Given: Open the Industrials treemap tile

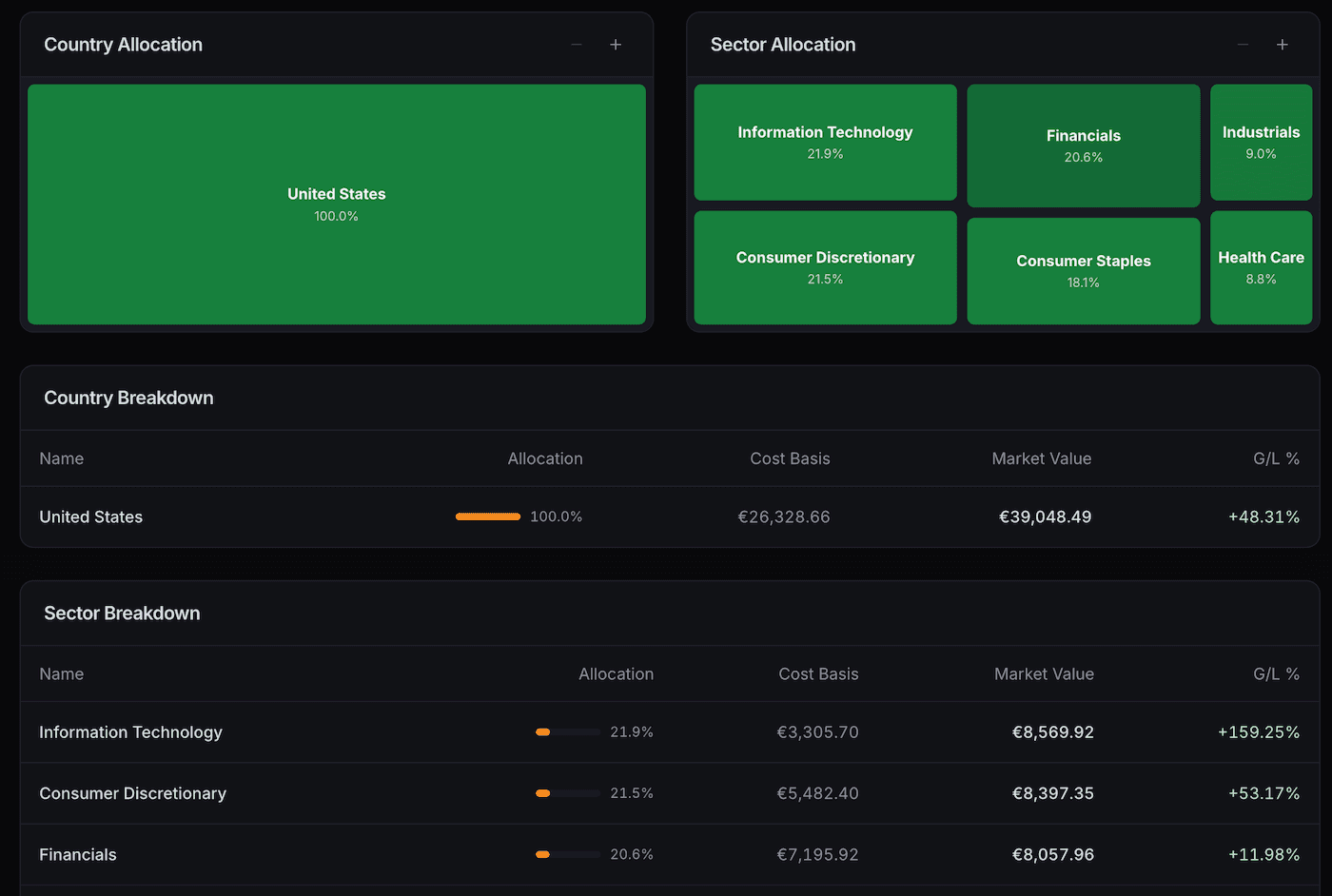Looking at the screenshot, I should (x=1262, y=143).
